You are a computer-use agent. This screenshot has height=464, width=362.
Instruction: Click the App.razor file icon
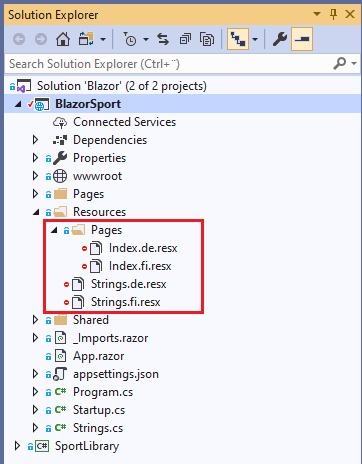tap(60, 356)
